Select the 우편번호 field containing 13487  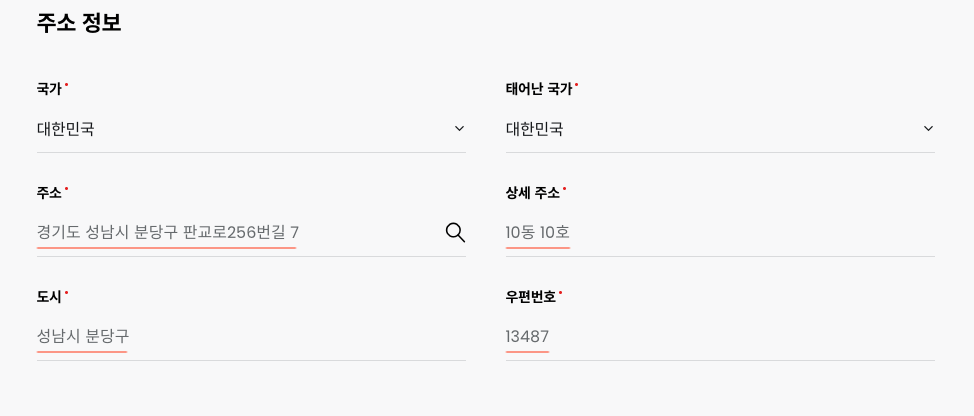click(720, 337)
